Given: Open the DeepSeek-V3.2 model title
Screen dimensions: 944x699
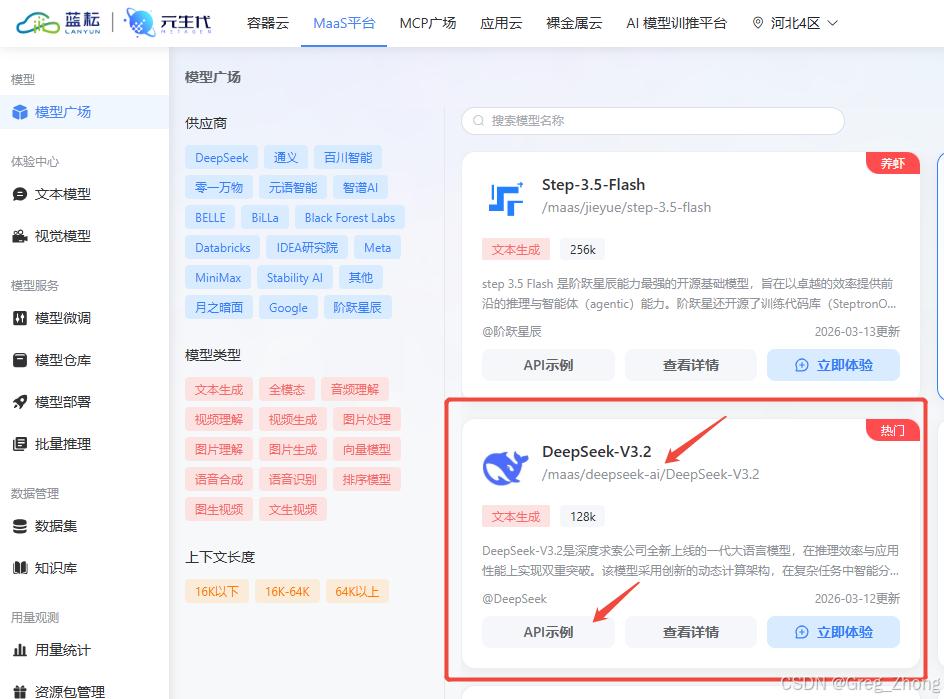Looking at the screenshot, I should 597,452.
